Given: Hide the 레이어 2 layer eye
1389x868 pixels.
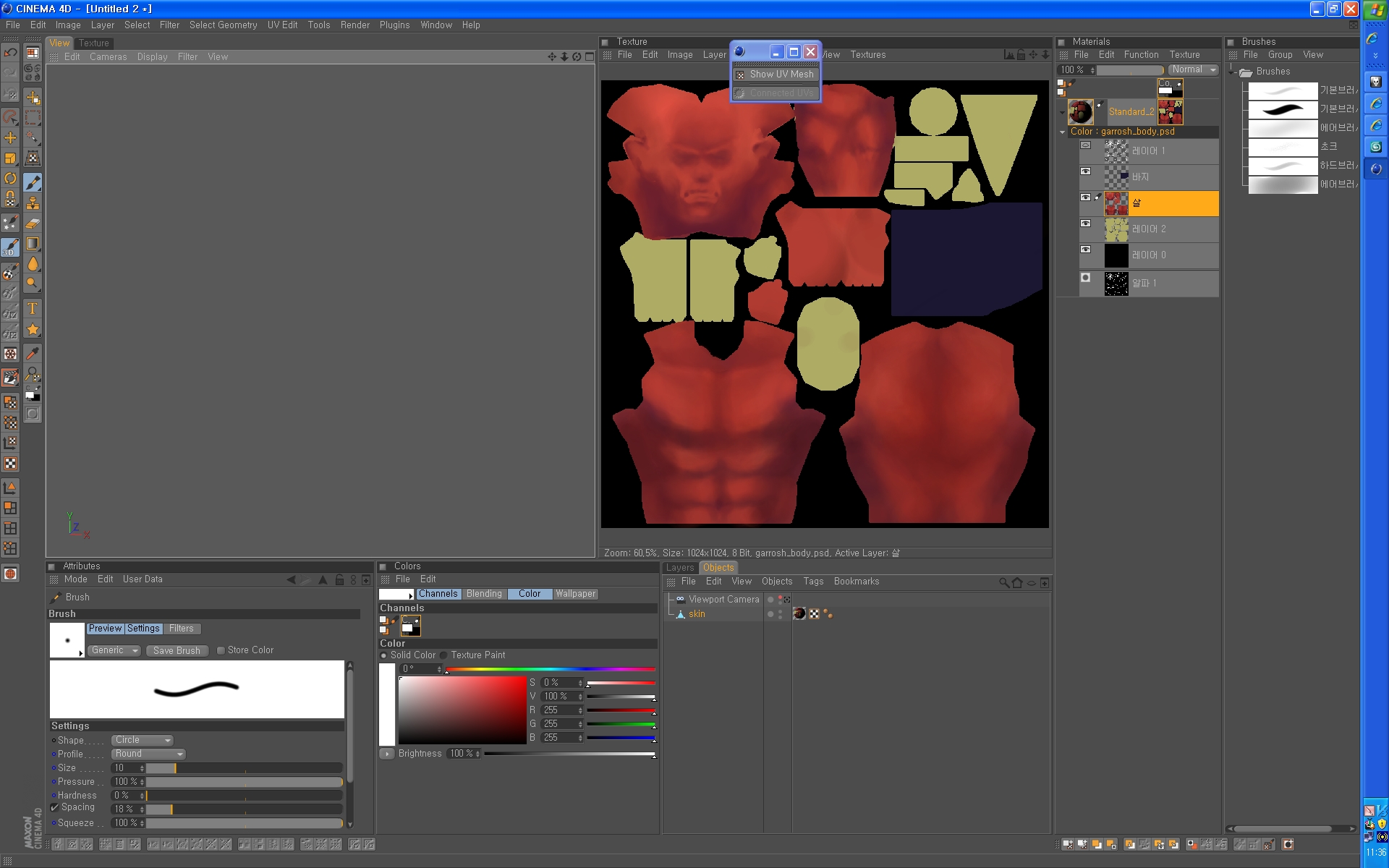Looking at the screenshot, I should (1085, 224).
